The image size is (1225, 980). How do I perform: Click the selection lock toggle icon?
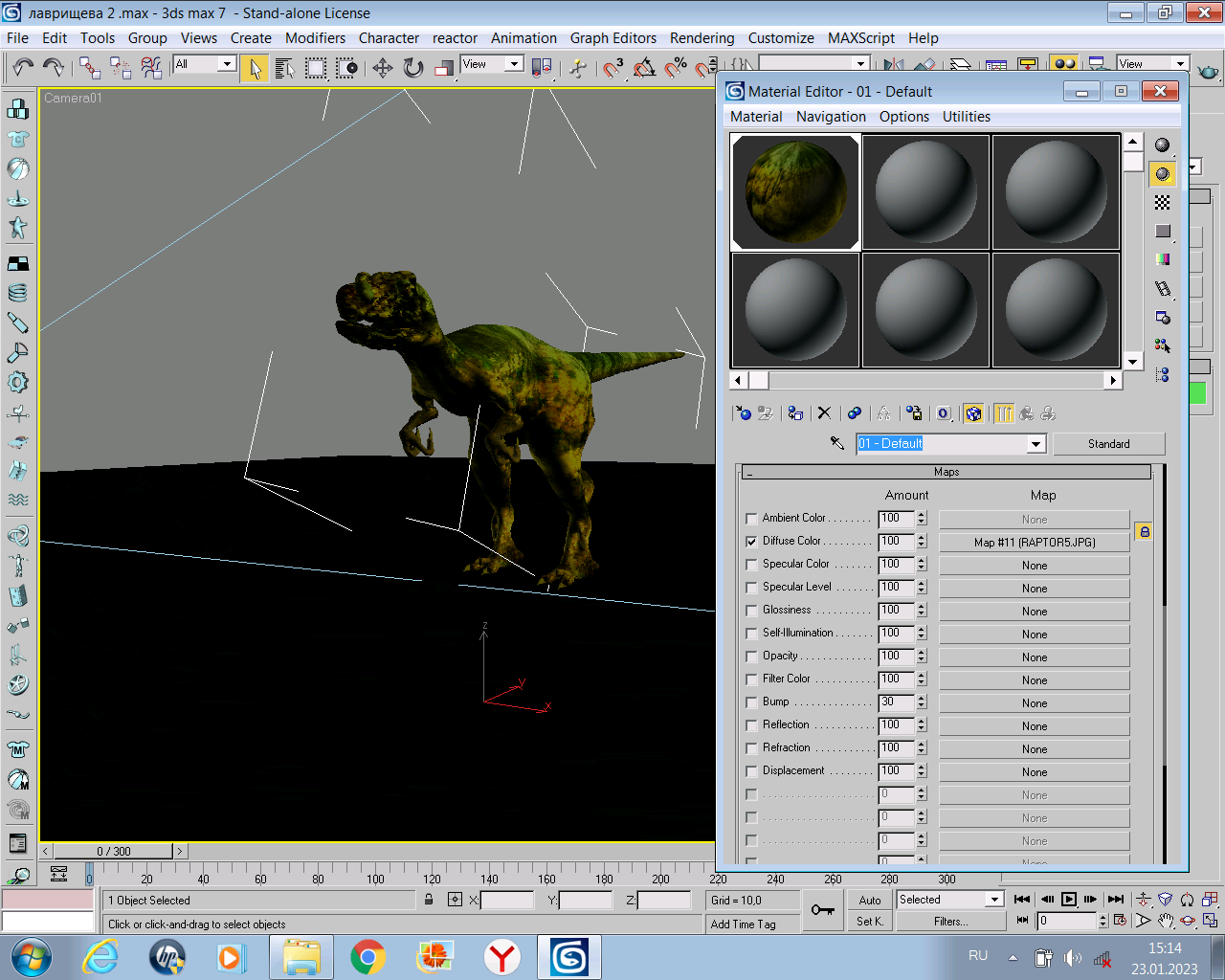[429, 900]
